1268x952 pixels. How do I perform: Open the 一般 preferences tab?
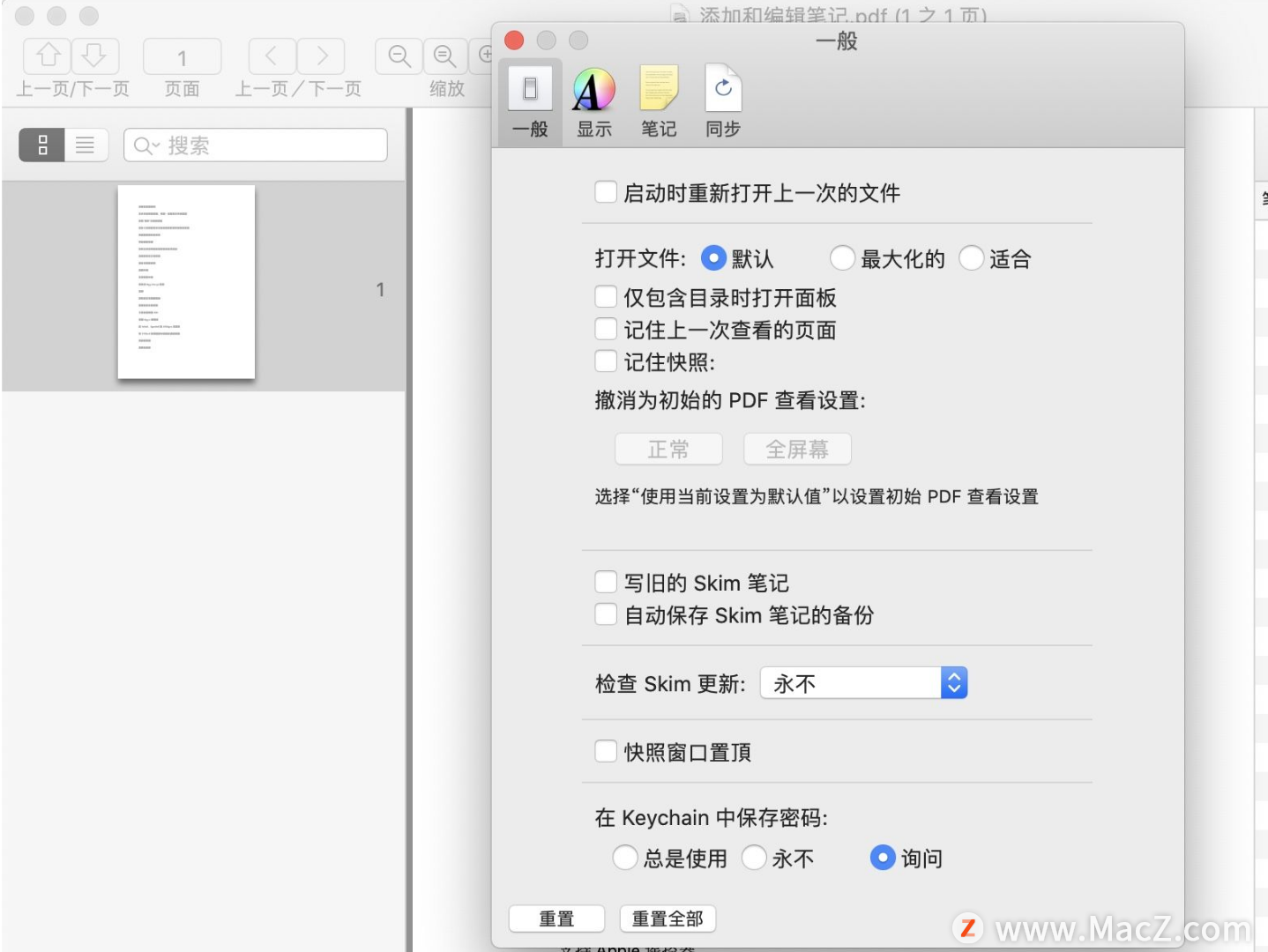point(530,102)
